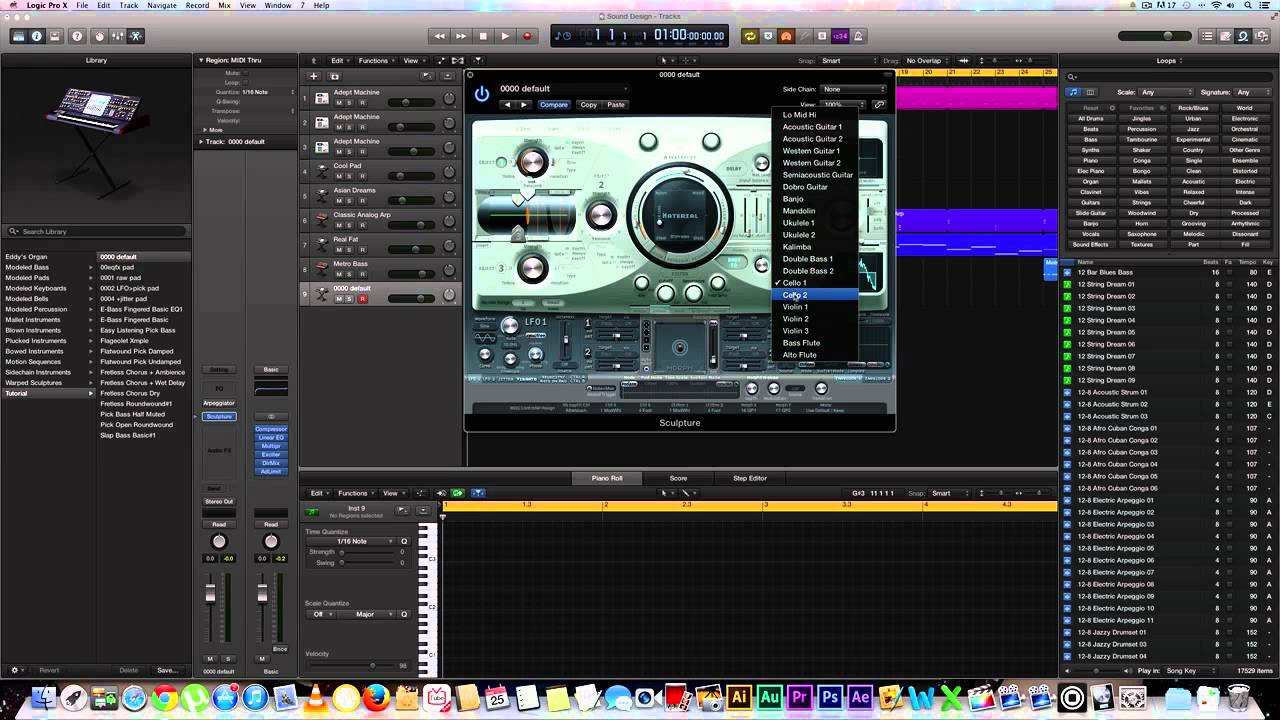The width and height of the screenshot is (1280, 720).
Task: Click the Compare button in Sculpture
Action: coord(554,104)
